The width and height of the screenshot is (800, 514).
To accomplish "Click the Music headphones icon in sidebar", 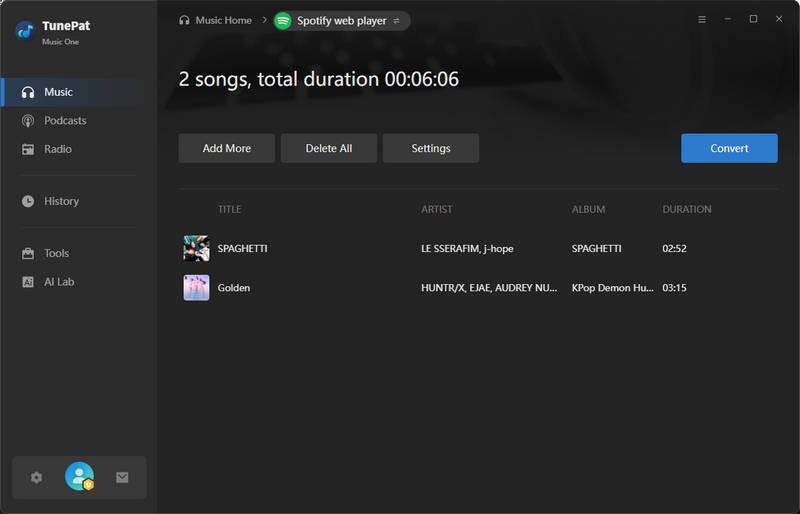I will pos(28,92).
